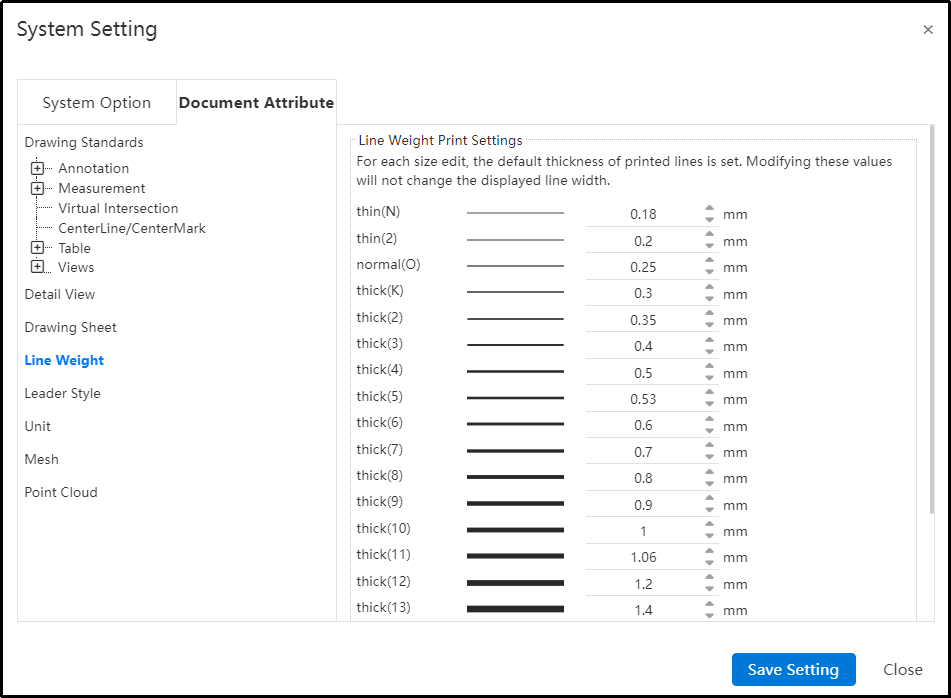Viewport: 951px width, 698px height.
Task: Click the thick(4) value field 0.5
Action: pyautogui.click(x=644, y=373)
